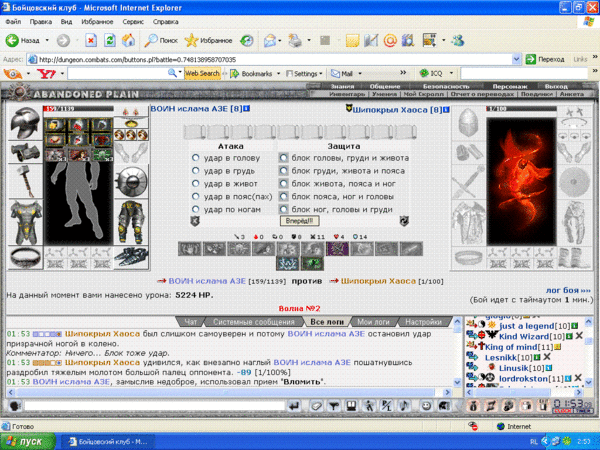600x450 pixels.
Task: Activate the blue-white skill icon in second row
Action: [288, 263]
